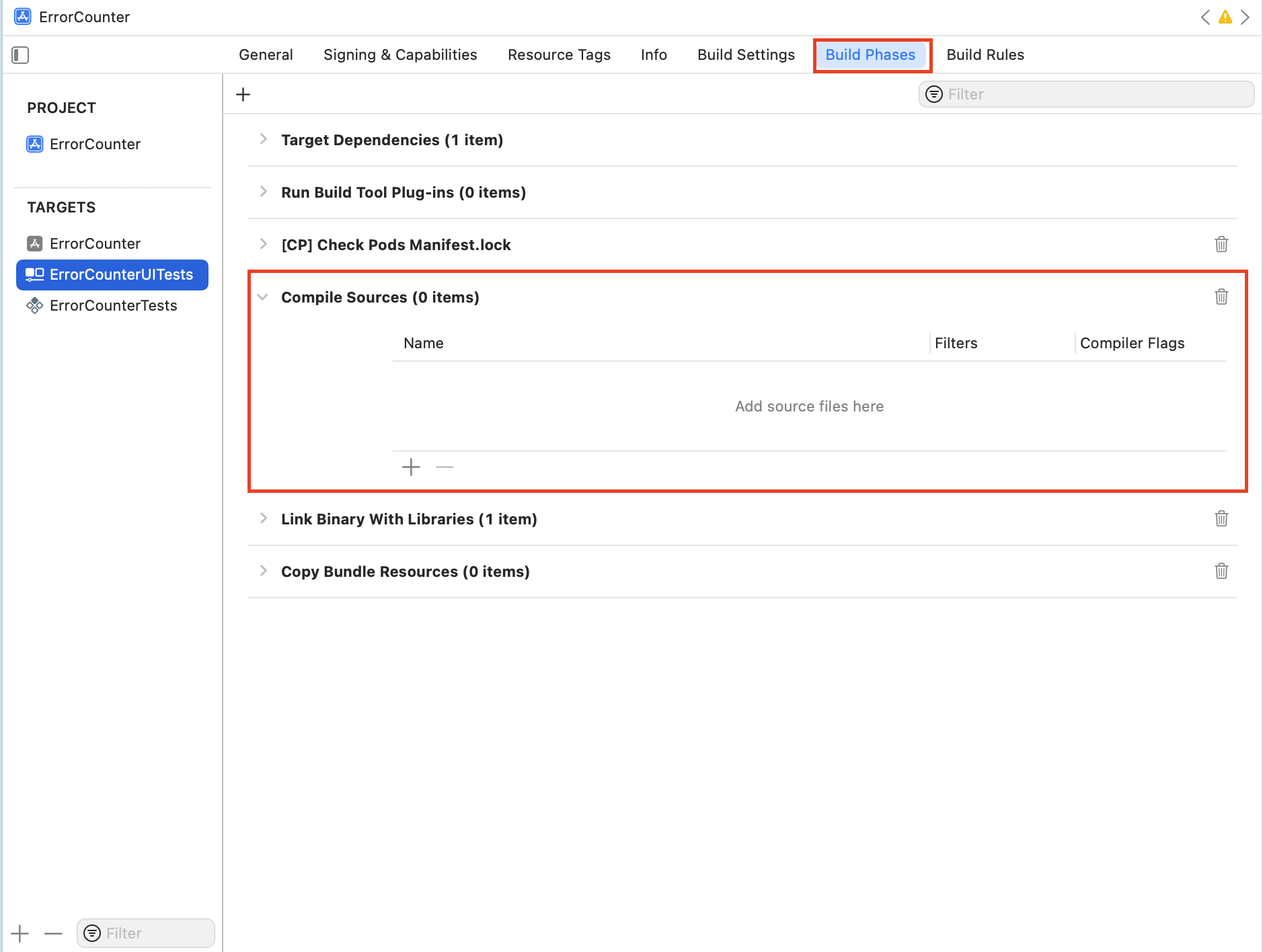Screen dimensions: 1263x952
Task: Go forward with the right chevron arrow
Action: click(1246, 17)
